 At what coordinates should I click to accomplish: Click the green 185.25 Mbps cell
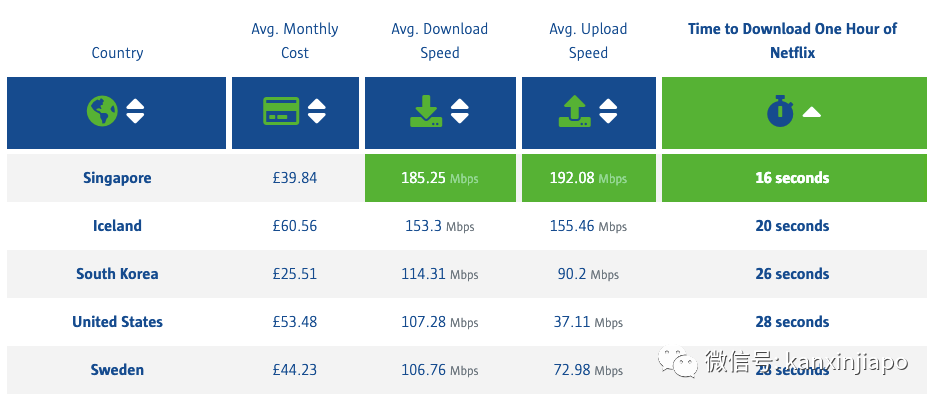440,178
